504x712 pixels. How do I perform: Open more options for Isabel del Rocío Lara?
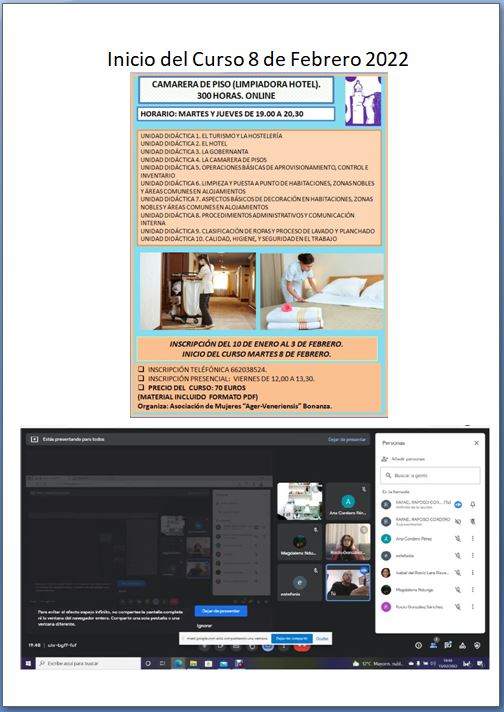pyautogui.click(x=473, y=573)
